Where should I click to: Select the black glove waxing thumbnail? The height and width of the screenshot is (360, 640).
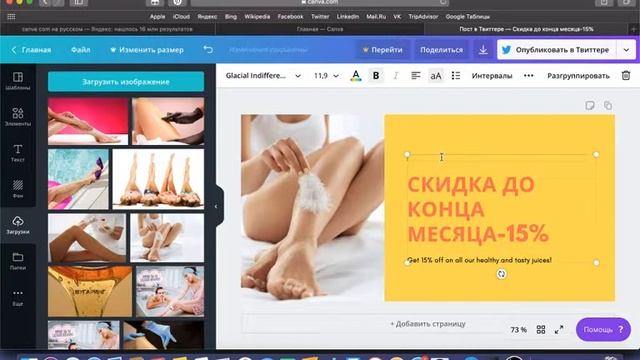click(x=168, y=121)
